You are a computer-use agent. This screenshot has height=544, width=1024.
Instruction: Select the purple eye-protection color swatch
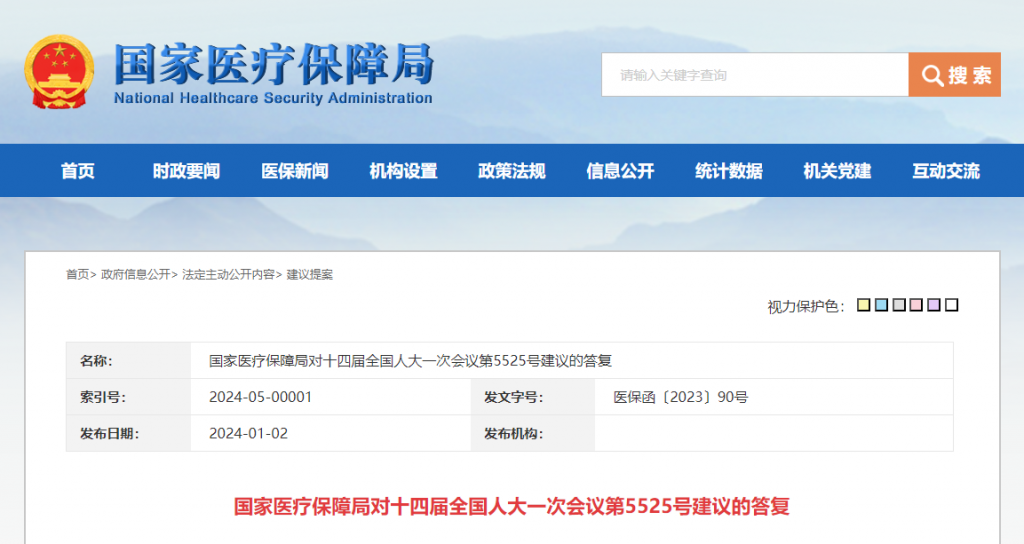point(934,305)
